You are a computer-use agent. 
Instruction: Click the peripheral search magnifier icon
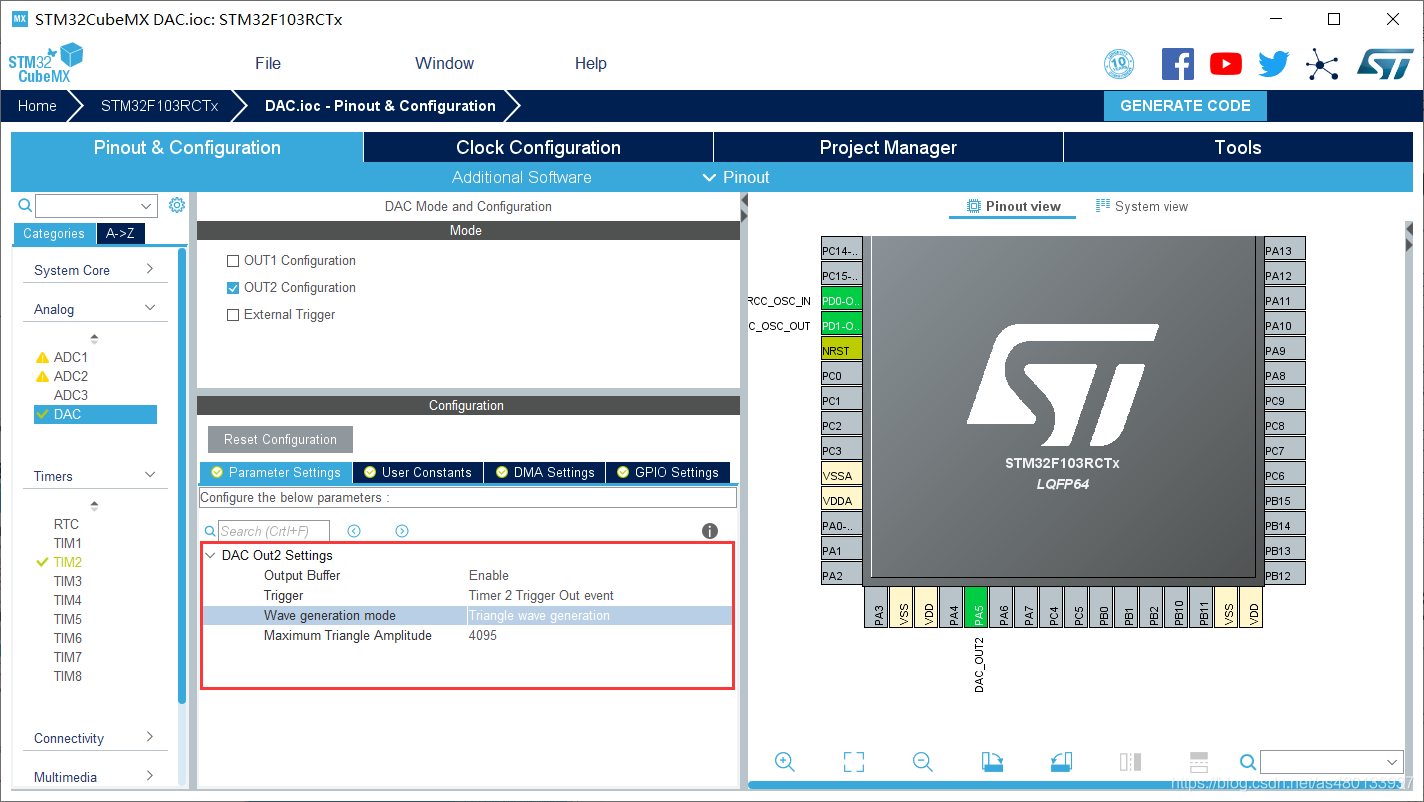[26, 206]
